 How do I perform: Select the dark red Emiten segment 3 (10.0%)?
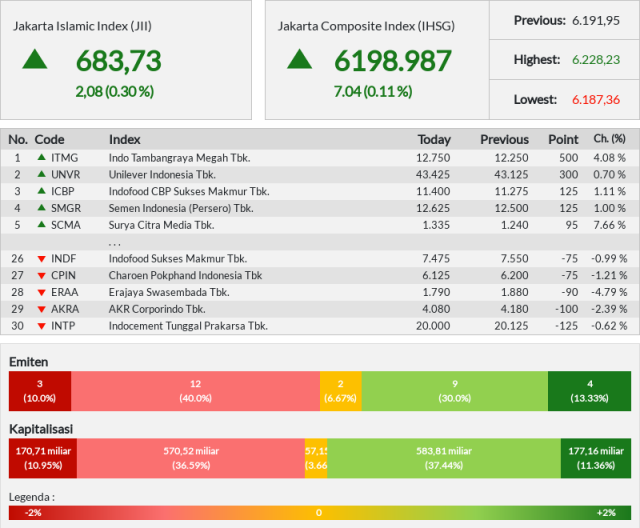[x=40, y=391]
